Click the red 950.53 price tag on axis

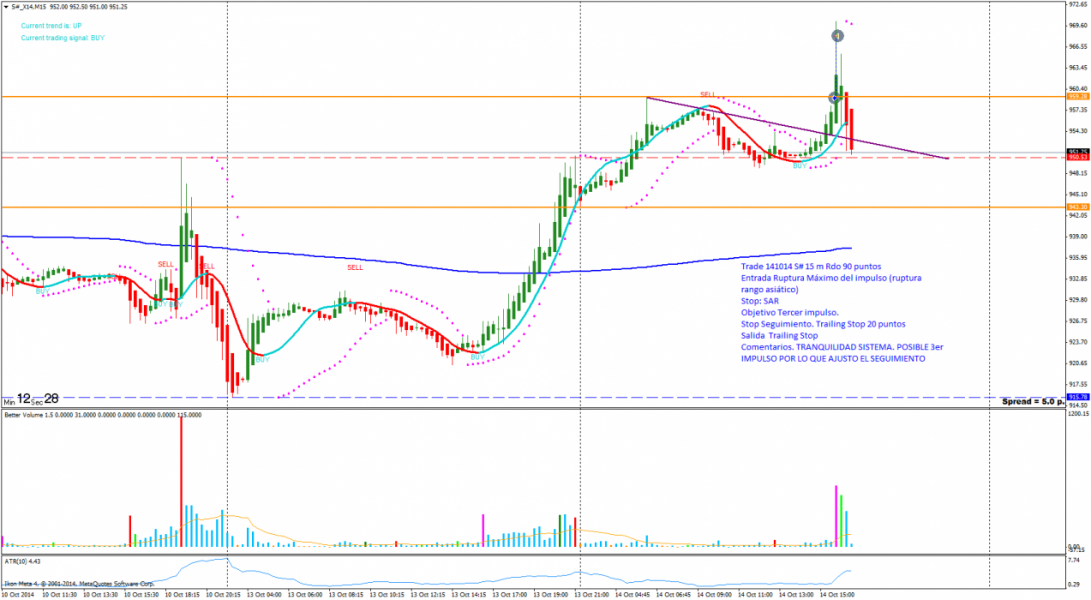[1077, 157]
